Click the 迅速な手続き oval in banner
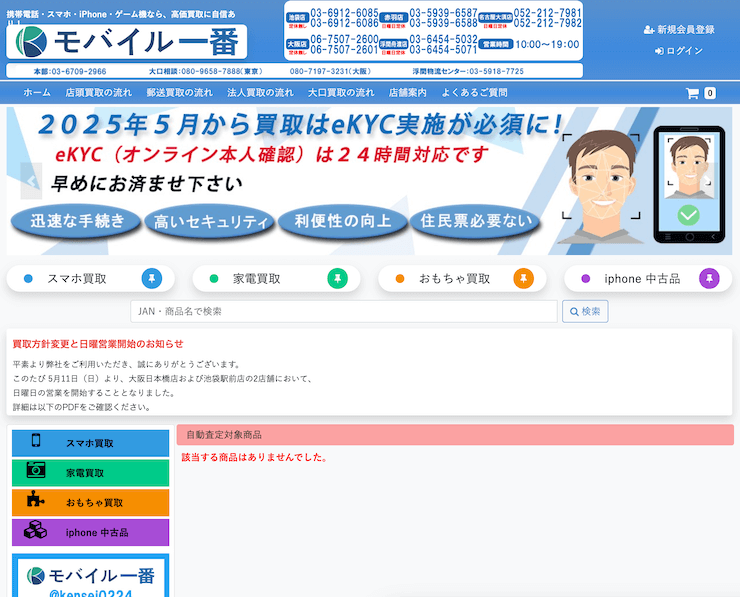This screenshot has width=740, height=597. 76,221
